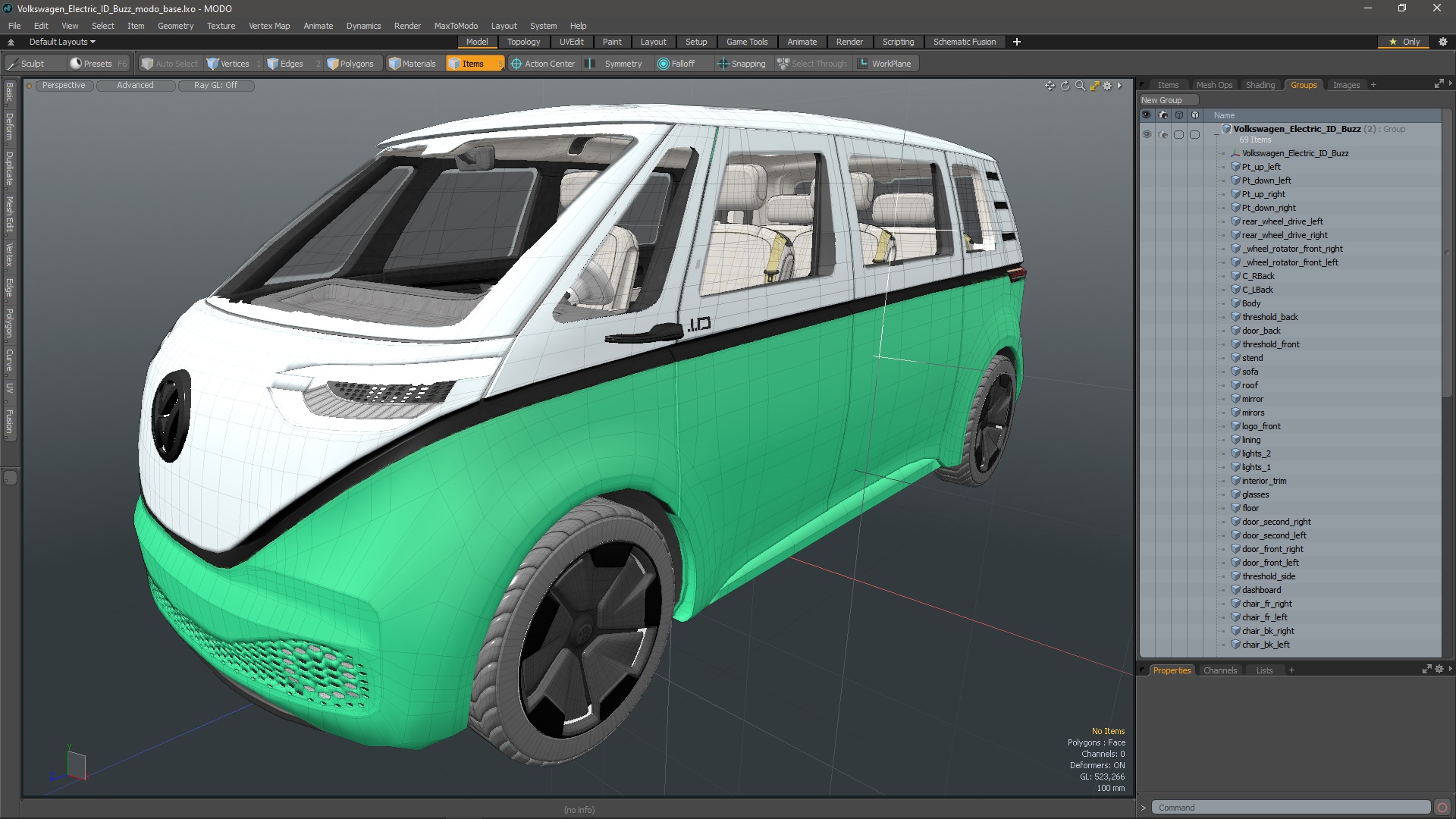Click the visibility eye column header
The width and height of the screenshot is (1456, 819).
(1147, 115)
